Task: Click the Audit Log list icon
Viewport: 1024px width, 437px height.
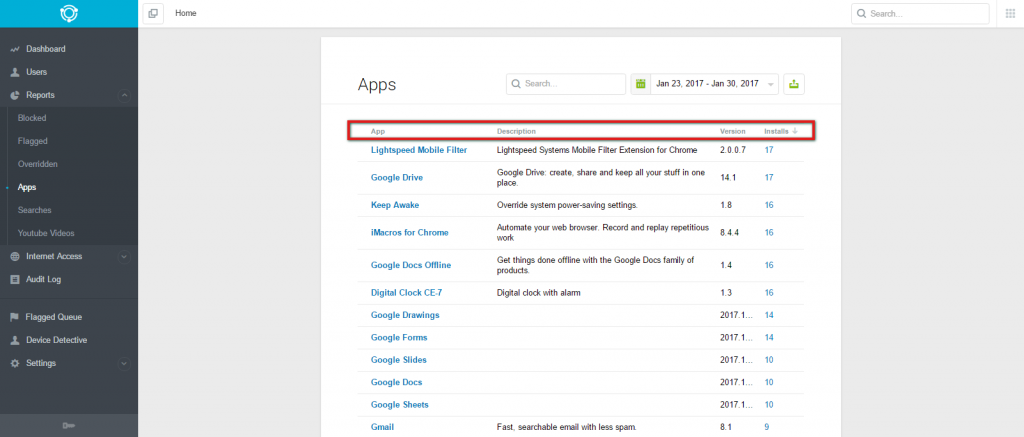Action: coord(15,280)
